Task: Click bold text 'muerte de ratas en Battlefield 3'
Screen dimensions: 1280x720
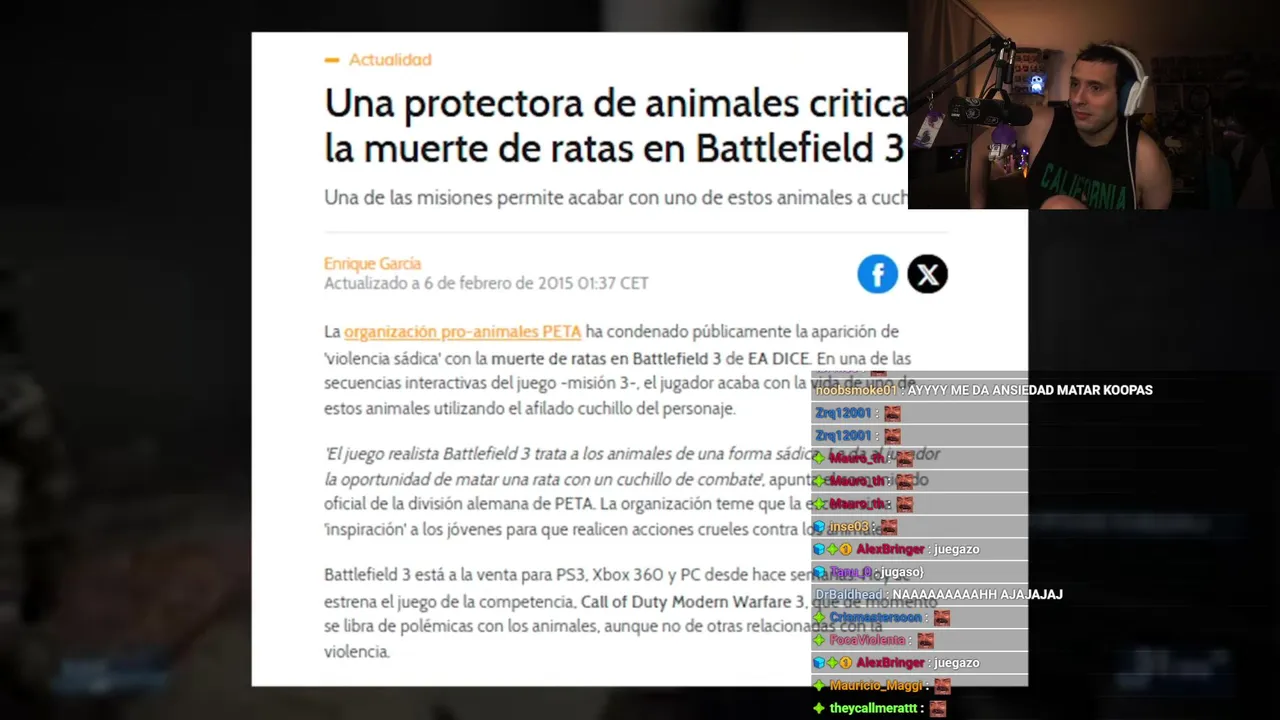Action: tap(604, 358)
